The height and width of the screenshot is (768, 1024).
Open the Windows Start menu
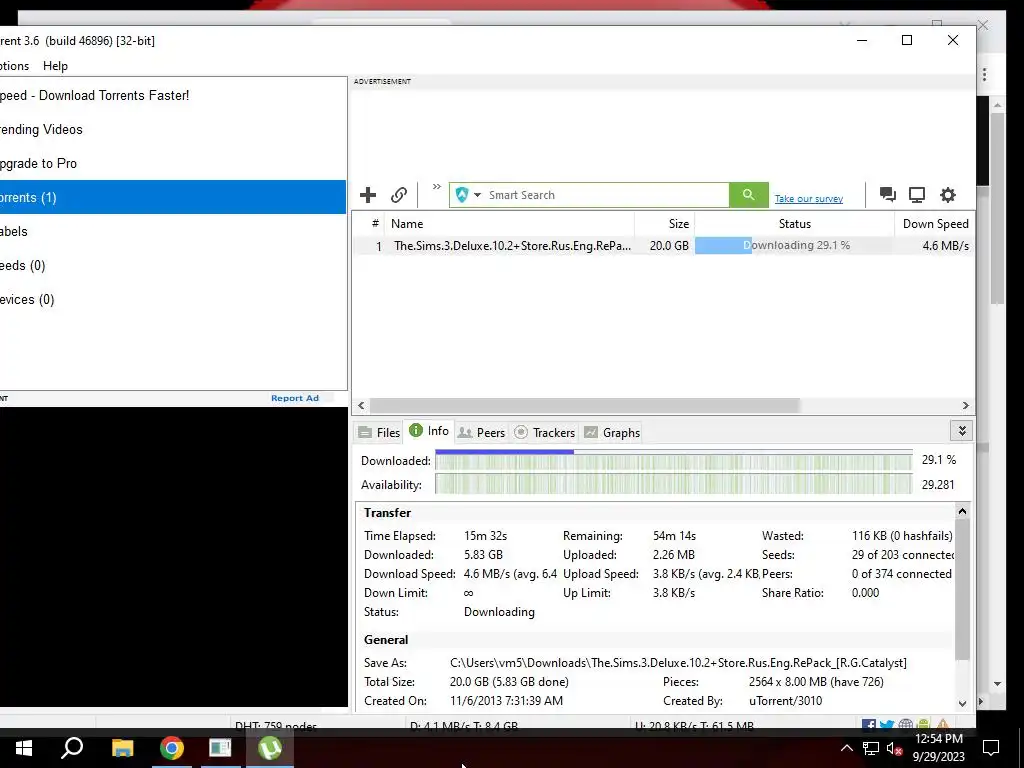tap(24, 748)
